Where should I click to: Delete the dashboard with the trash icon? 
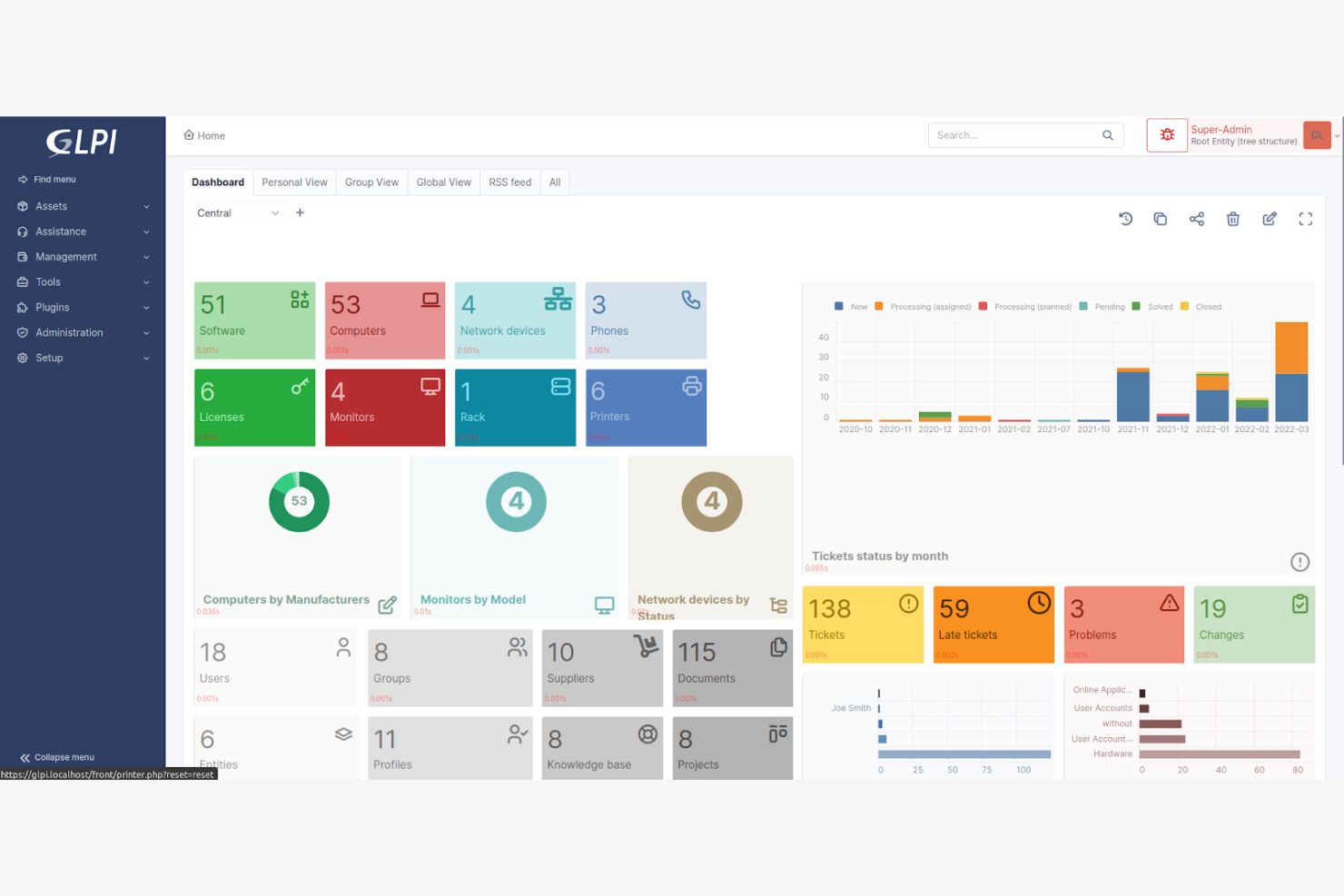click(x=1233, y=219)
